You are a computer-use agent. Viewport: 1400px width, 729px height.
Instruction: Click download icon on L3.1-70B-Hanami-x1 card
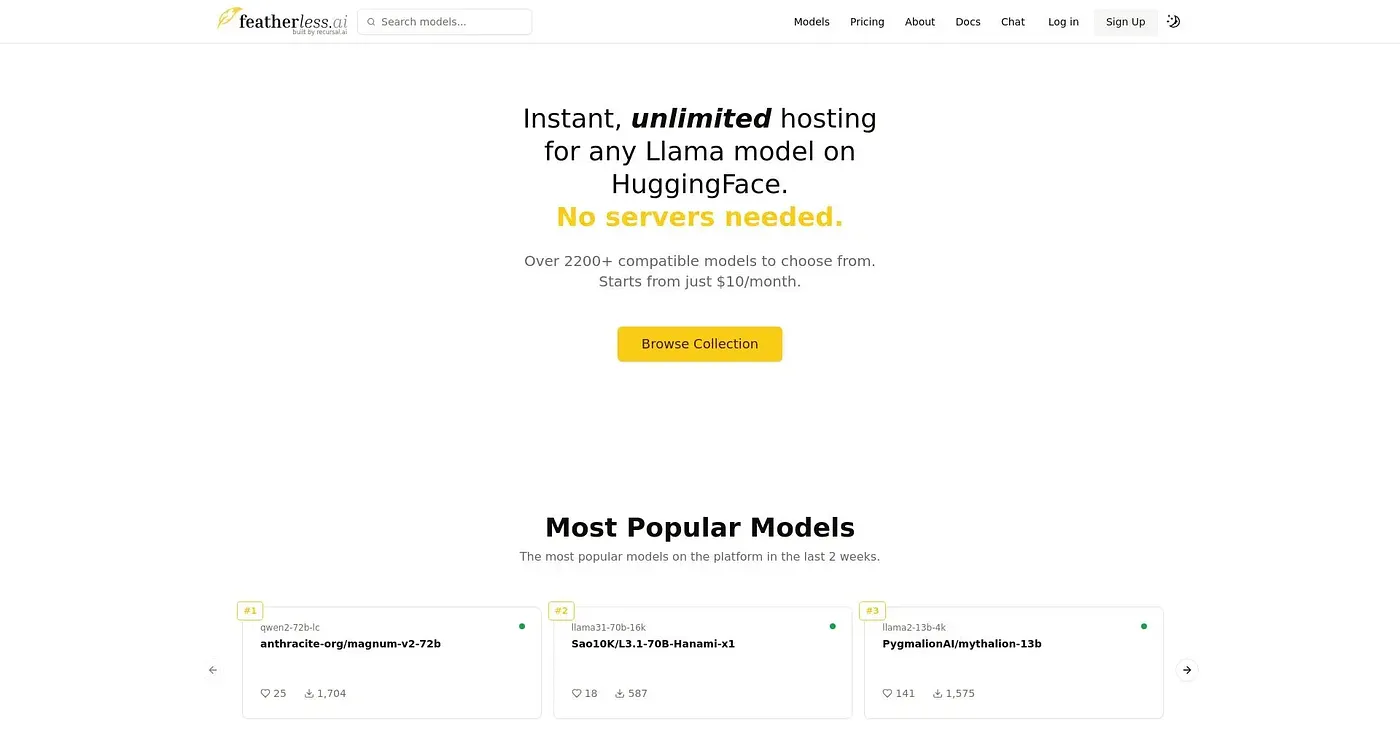[620, 693]
